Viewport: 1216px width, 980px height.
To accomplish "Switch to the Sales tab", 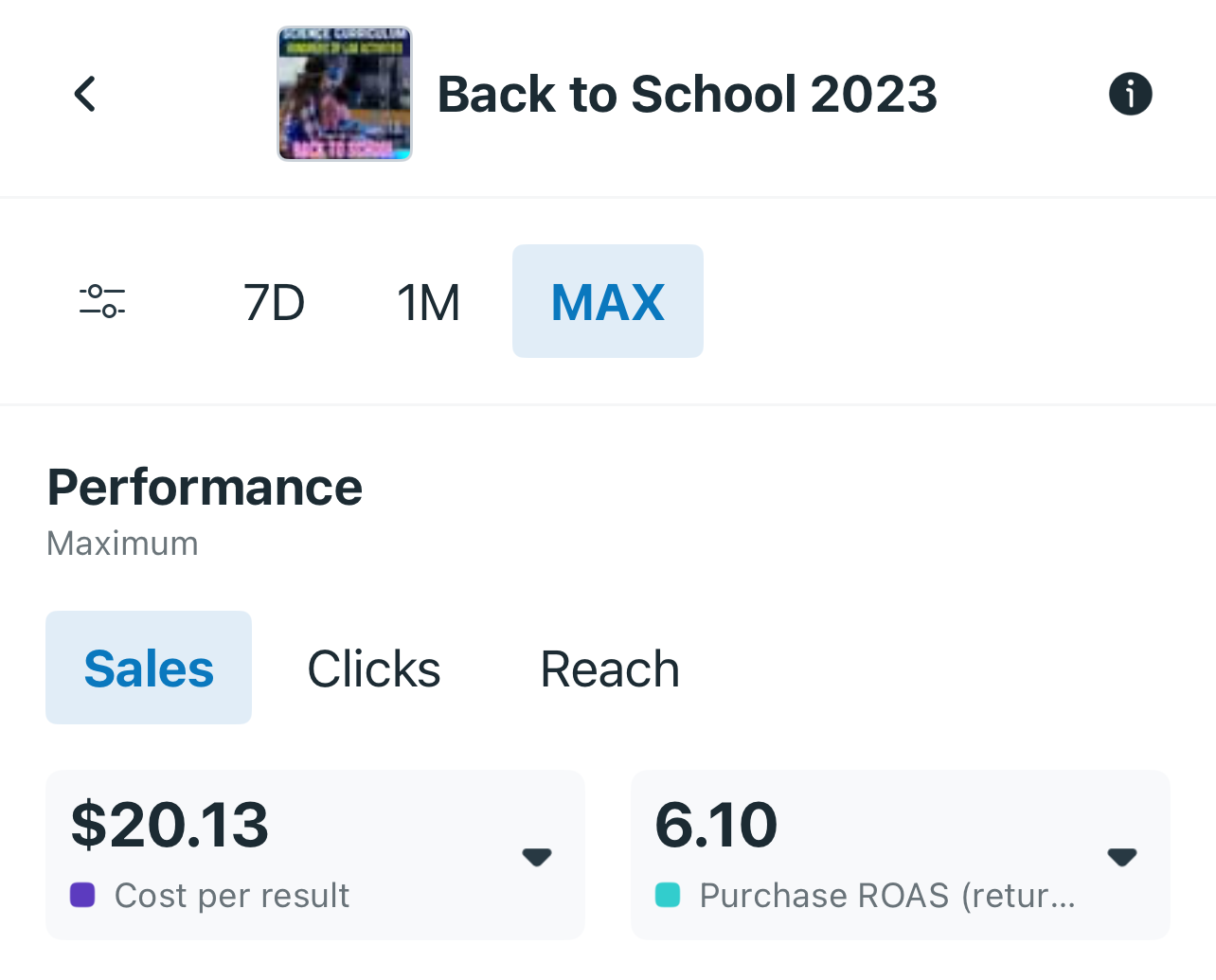I will click(149, 668).
